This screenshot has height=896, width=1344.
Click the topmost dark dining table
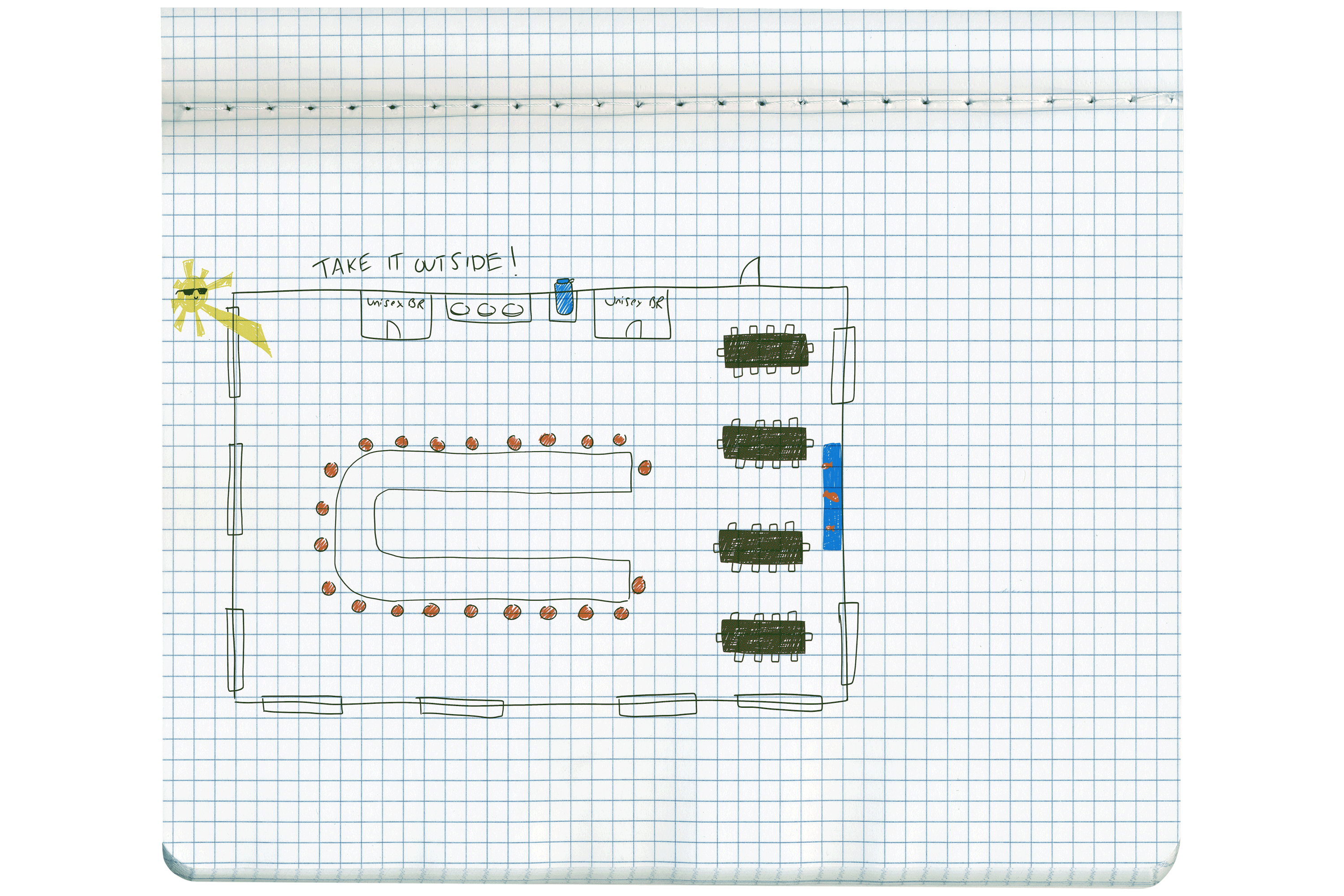point(766,350)
